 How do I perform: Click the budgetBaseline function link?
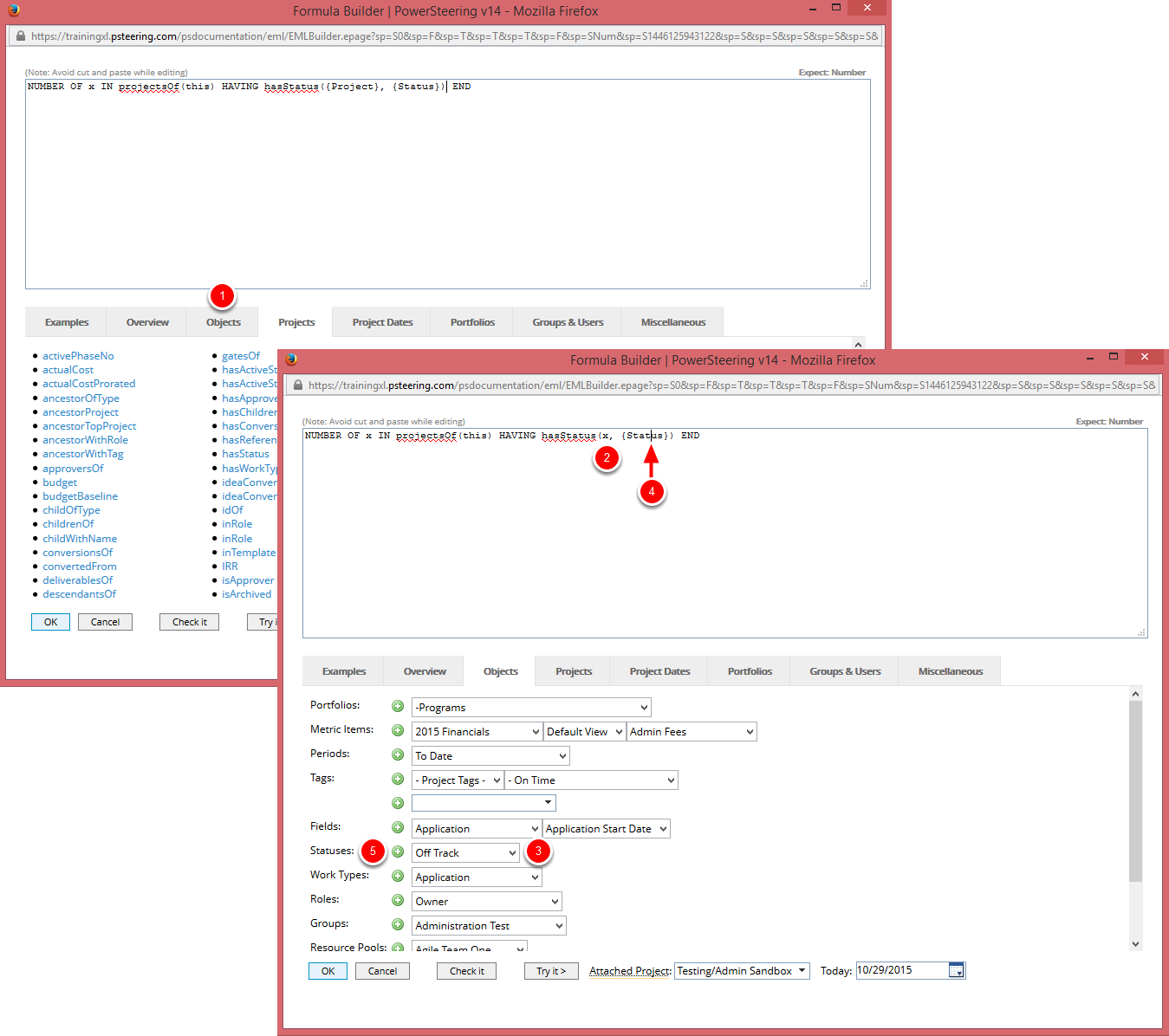tap(80, 496)
